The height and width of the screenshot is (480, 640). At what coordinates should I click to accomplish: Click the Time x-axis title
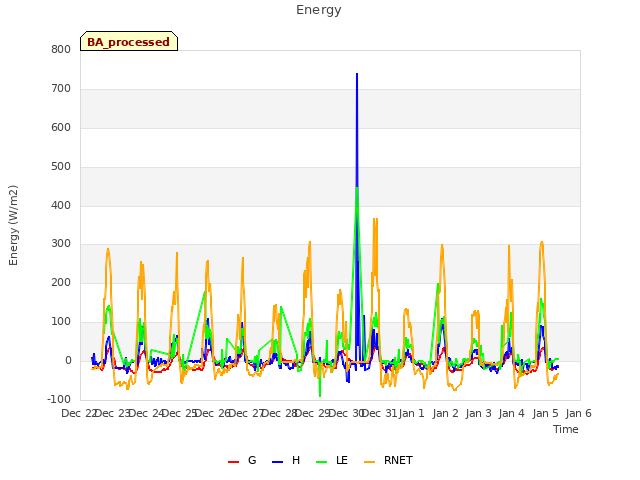pos(566,429)
